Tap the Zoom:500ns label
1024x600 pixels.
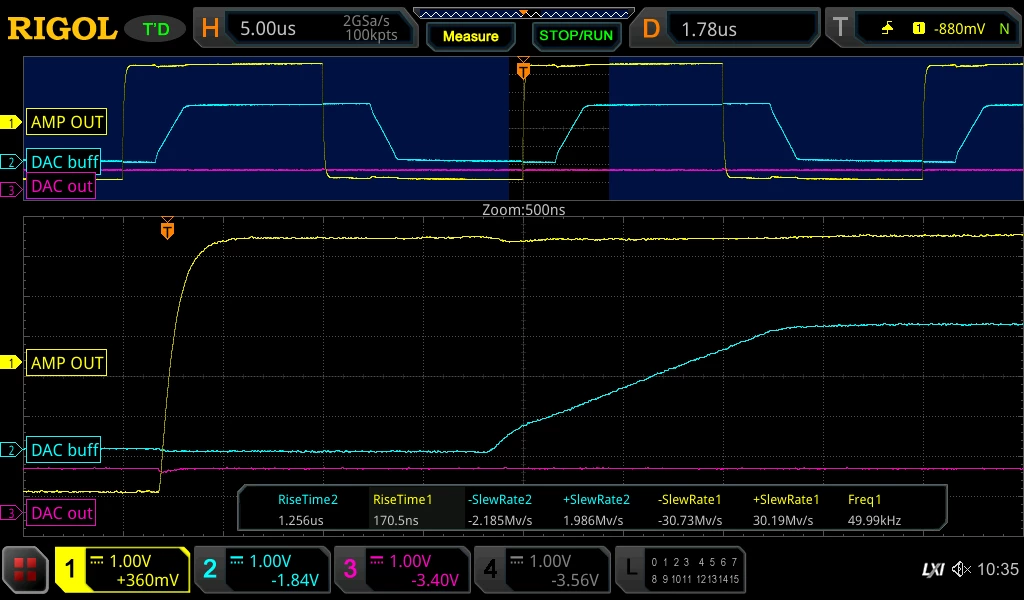point(524,210)
